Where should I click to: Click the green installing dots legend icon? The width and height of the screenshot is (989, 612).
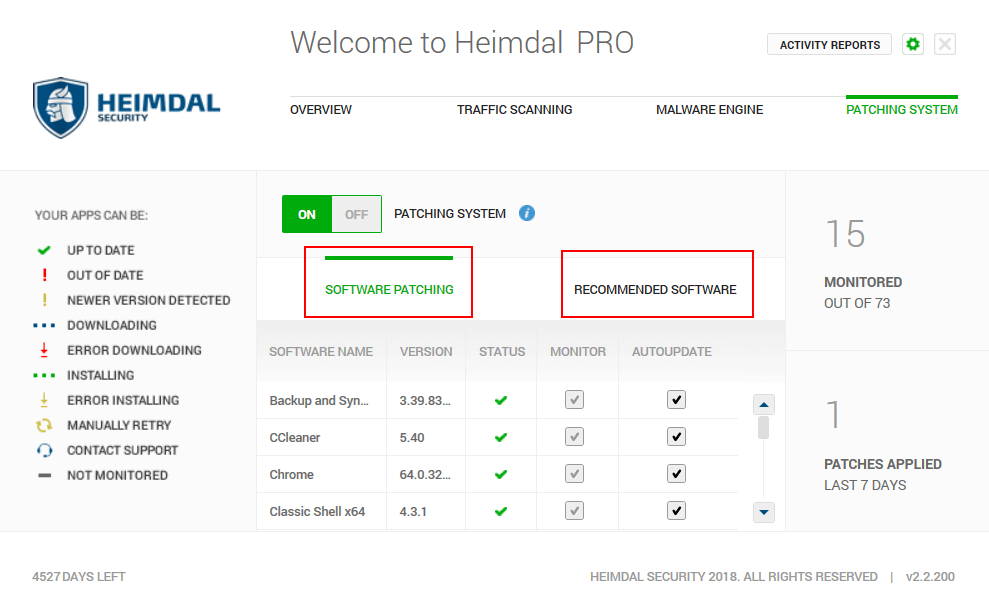click(x=44, y=375)
